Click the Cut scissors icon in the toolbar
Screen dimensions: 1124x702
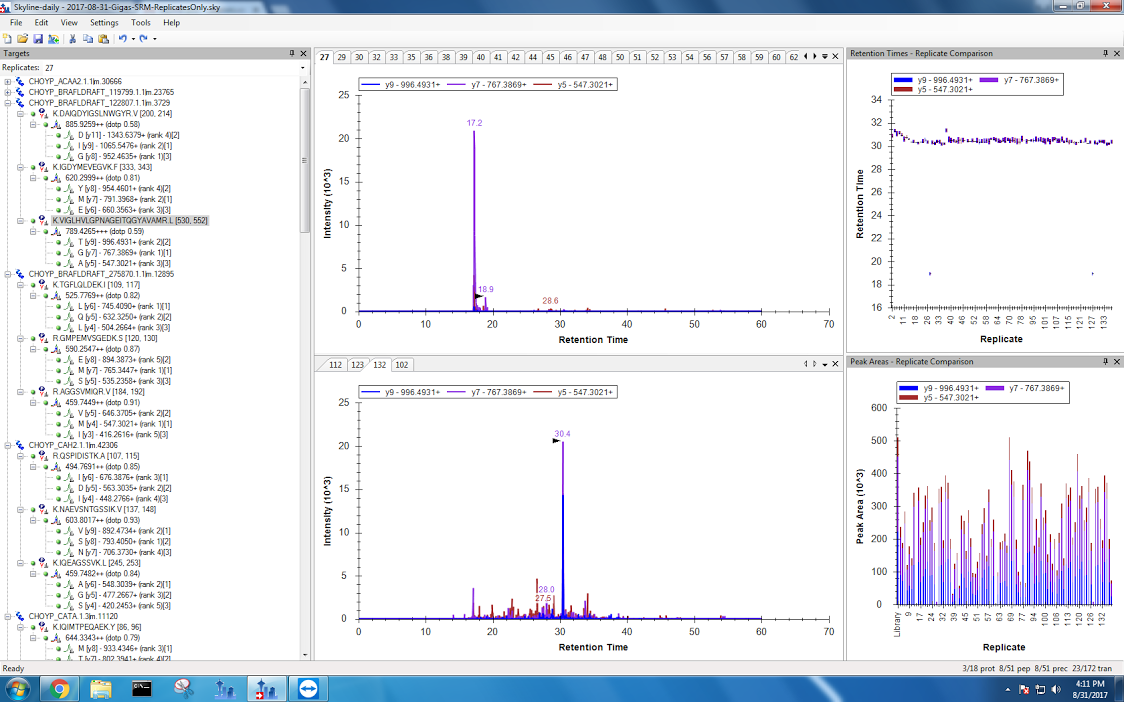pos(73,39)
